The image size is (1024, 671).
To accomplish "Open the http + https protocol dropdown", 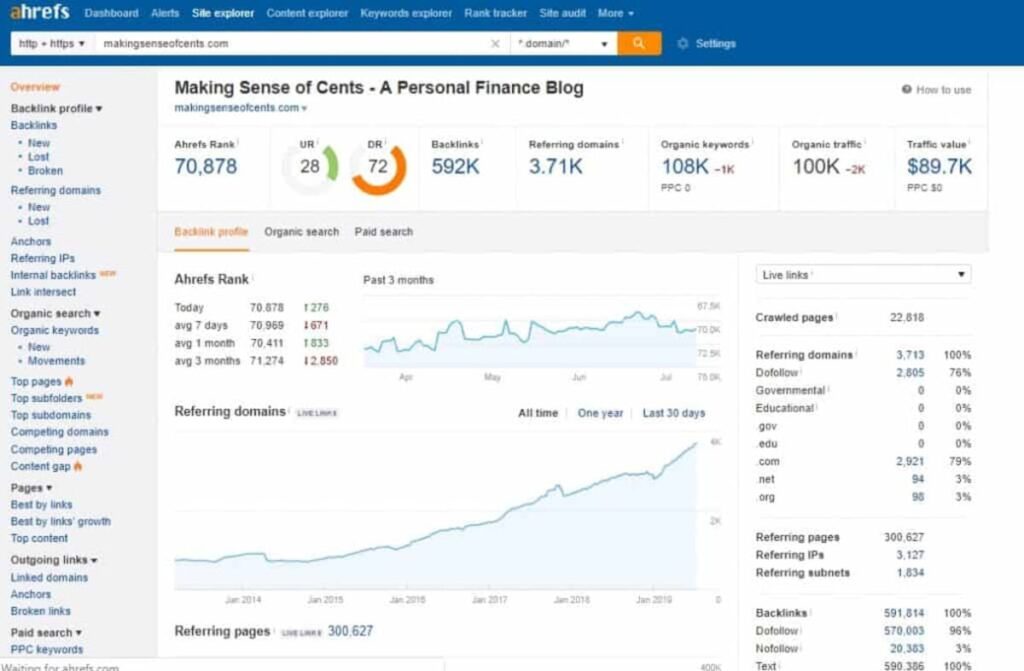I will click(52, 44).
